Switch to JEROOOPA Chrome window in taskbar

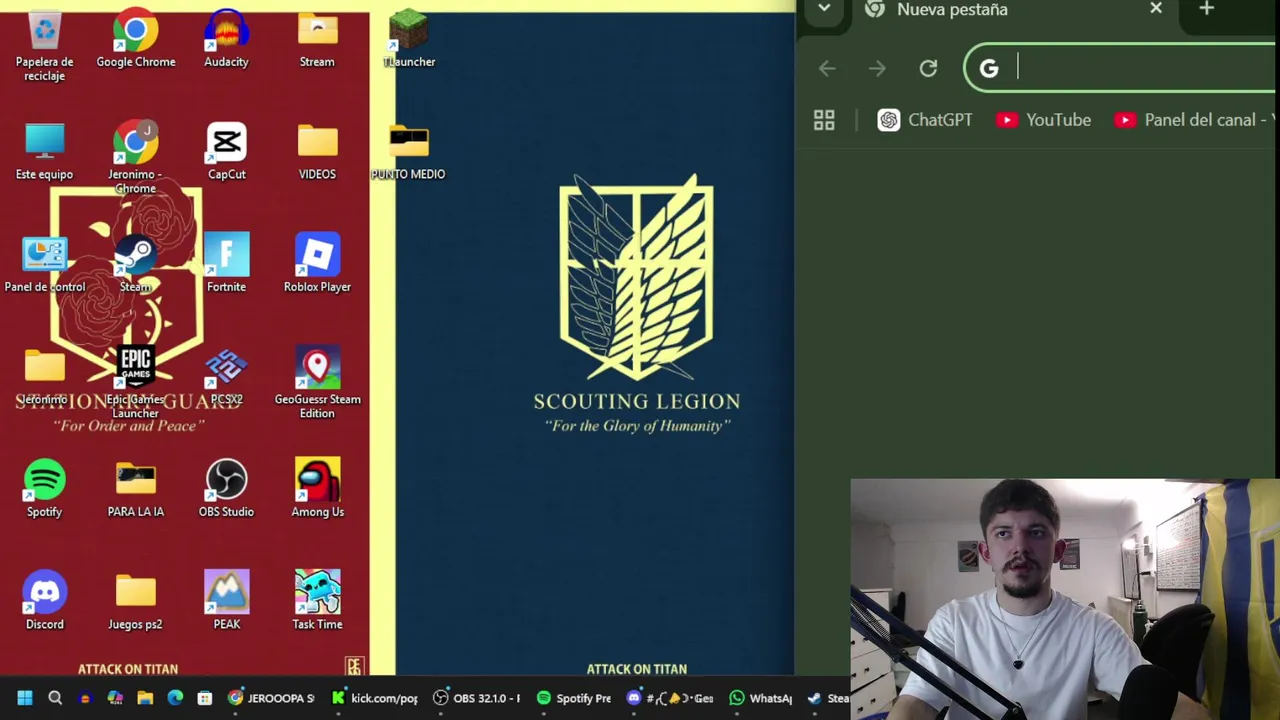(272, 698)
